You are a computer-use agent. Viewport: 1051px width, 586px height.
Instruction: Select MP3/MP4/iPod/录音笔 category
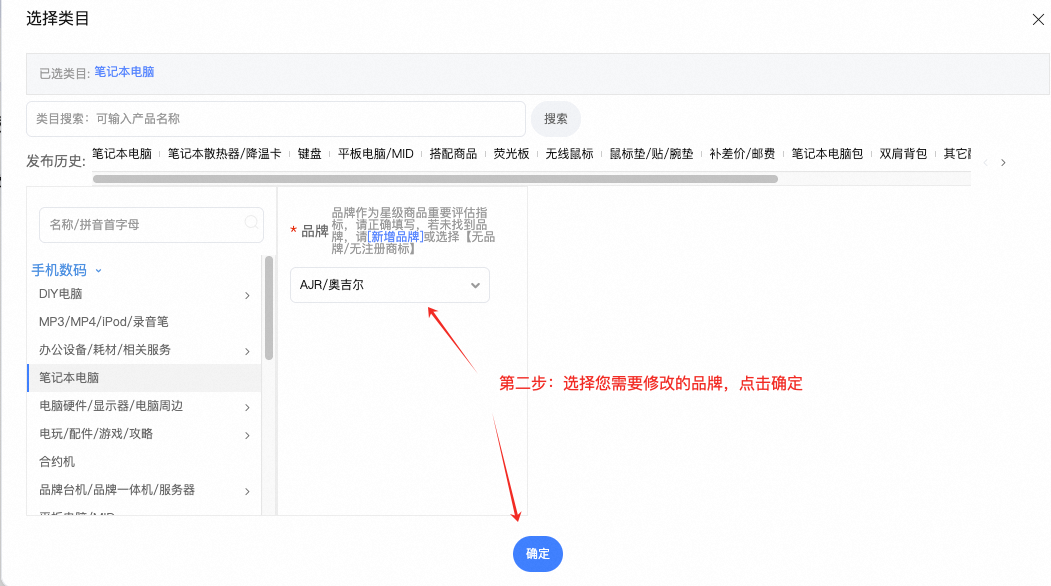[104, 322]
